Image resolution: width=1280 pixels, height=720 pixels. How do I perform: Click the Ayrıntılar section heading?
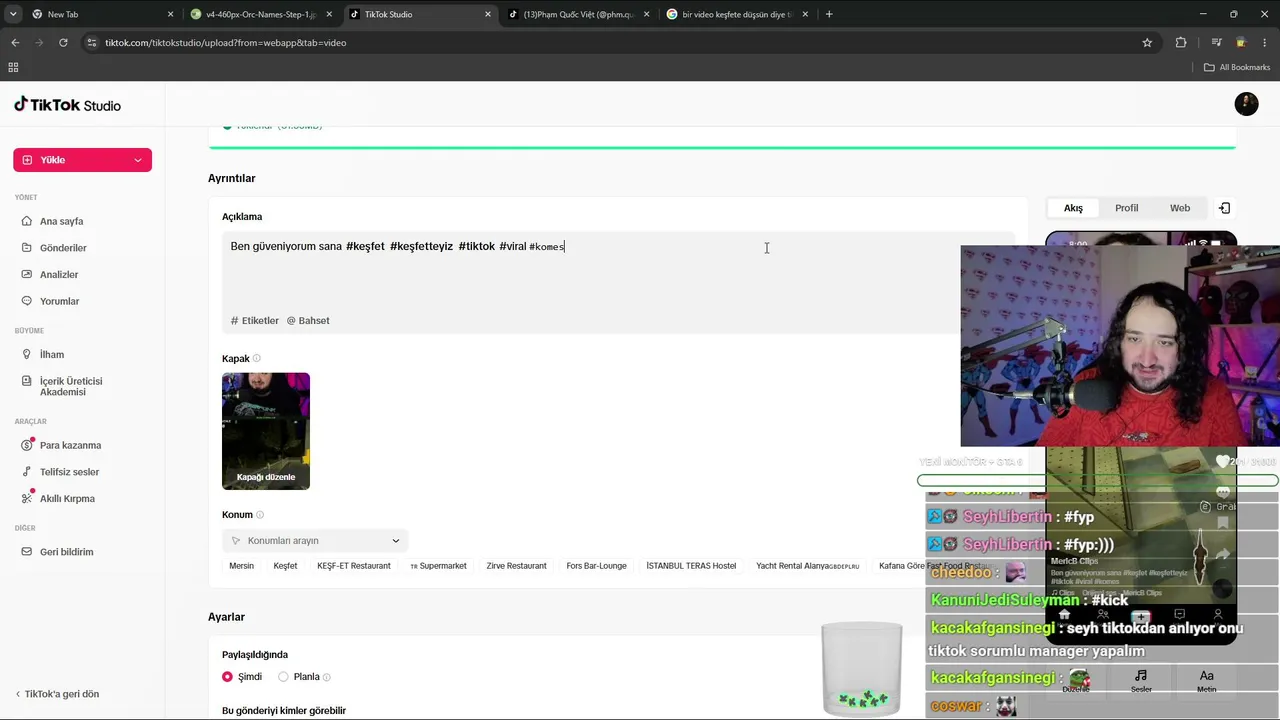(232, 178)
